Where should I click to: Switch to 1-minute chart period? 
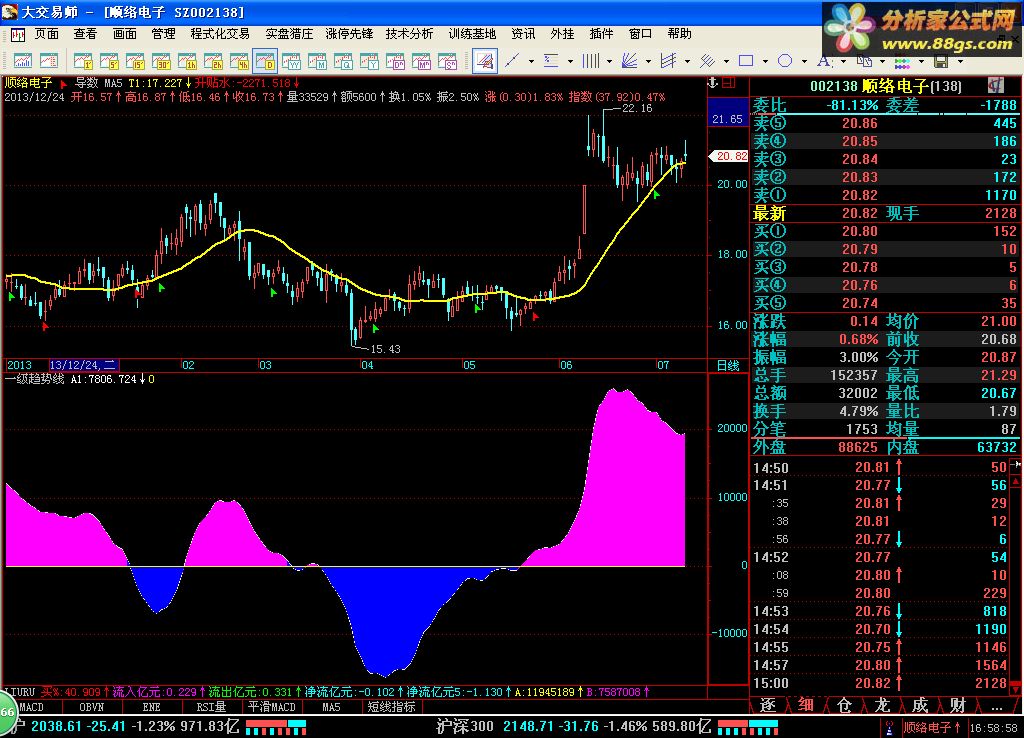[83, 61]
